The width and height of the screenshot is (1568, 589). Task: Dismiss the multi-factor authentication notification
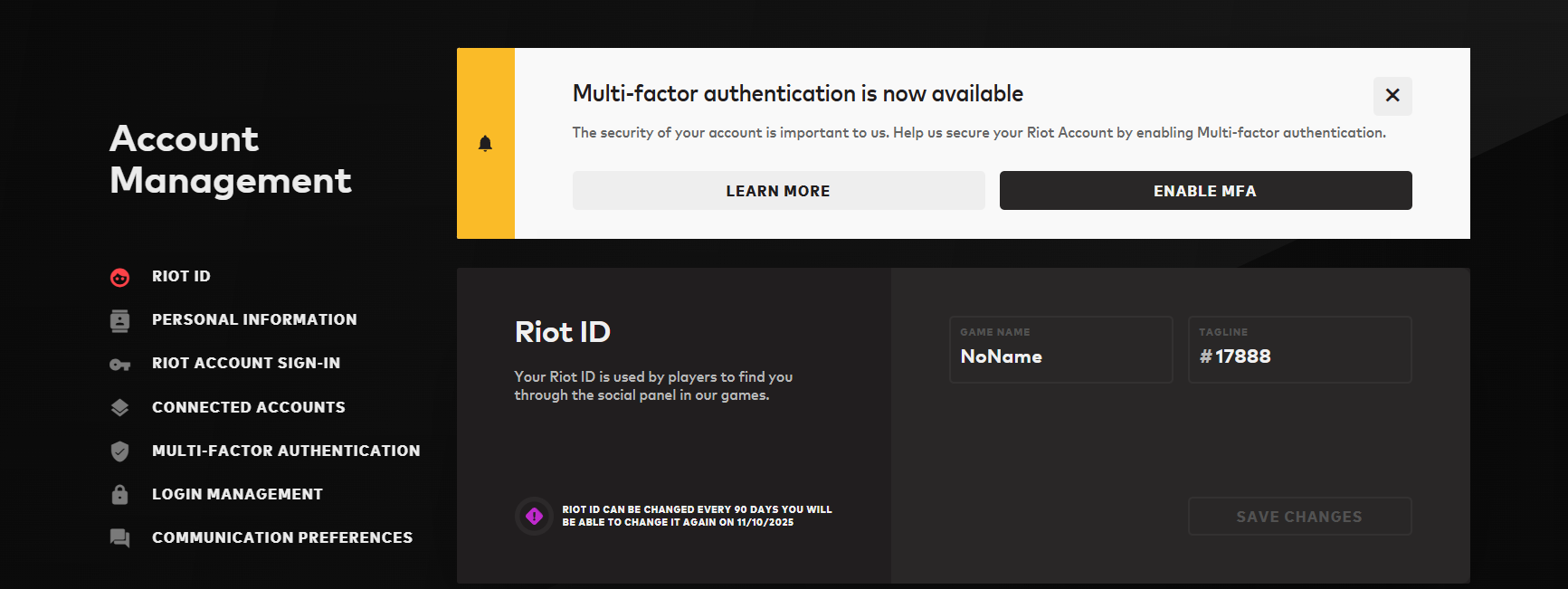click(x=1392, y=95)
